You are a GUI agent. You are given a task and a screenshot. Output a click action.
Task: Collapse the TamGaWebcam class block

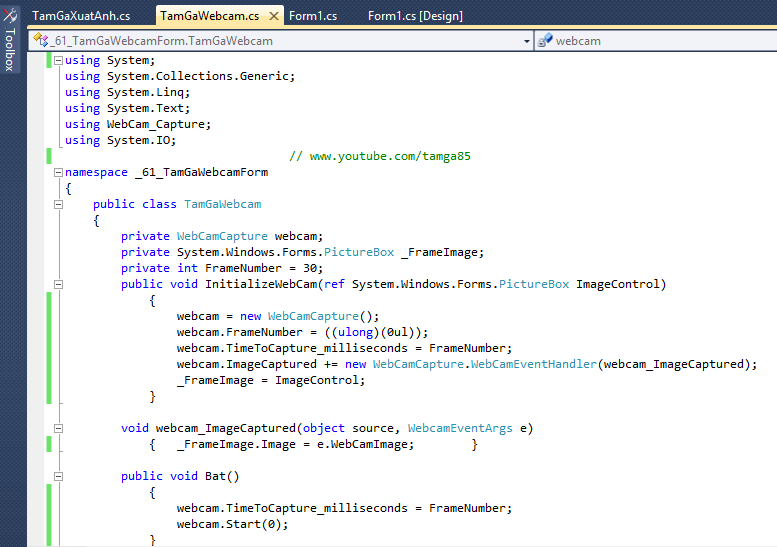tap(58, 205)
